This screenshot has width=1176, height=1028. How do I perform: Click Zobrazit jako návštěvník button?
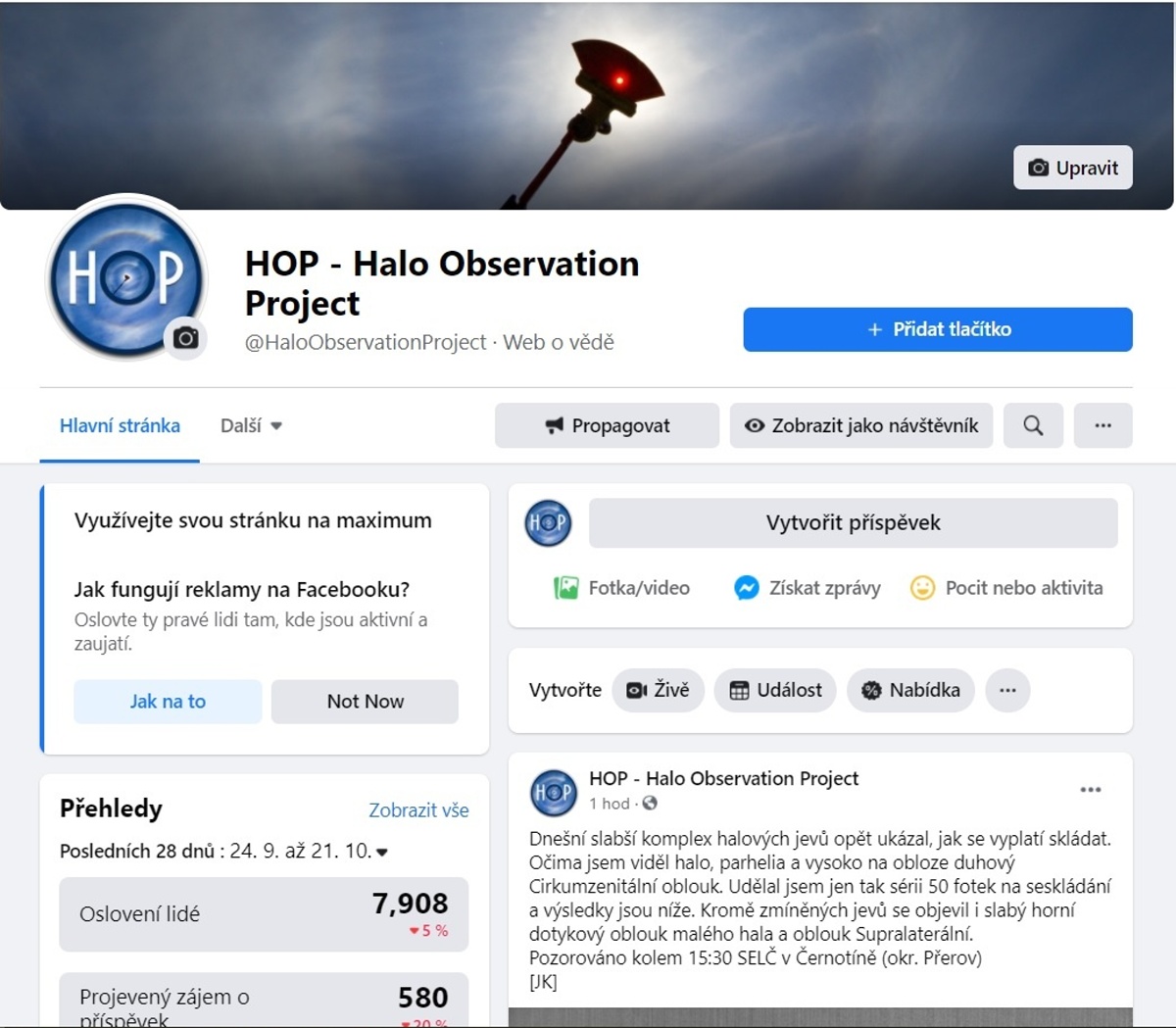(861, 425)
